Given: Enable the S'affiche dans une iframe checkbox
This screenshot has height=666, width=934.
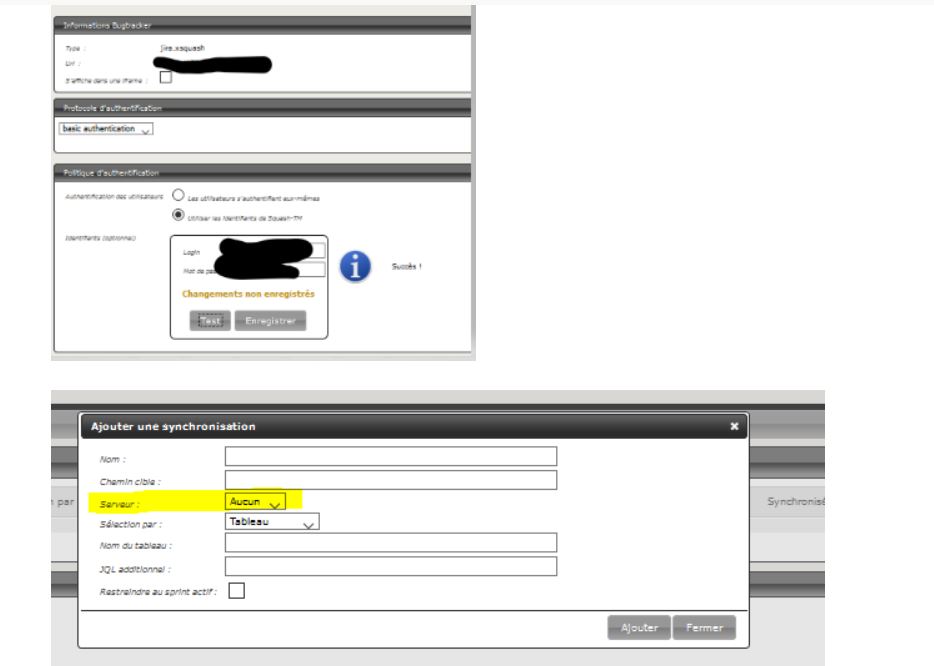Looking at the screenshot, I should tap(167, 79).
